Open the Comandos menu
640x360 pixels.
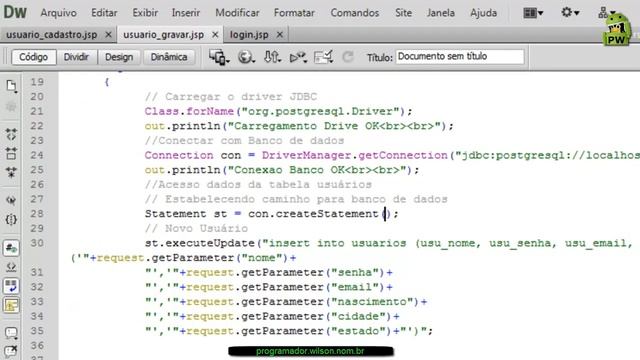355,13
